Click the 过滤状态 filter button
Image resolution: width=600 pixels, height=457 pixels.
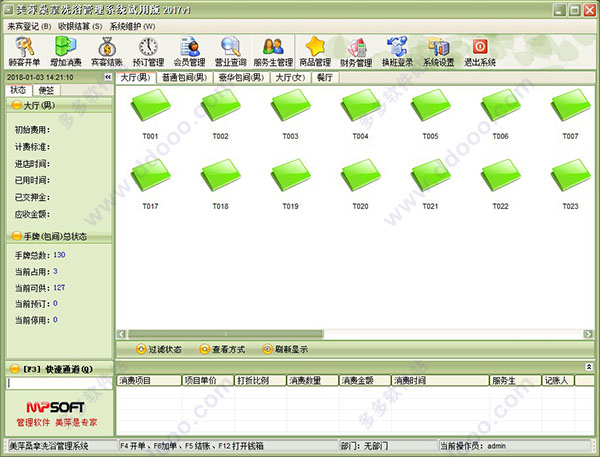159,349
